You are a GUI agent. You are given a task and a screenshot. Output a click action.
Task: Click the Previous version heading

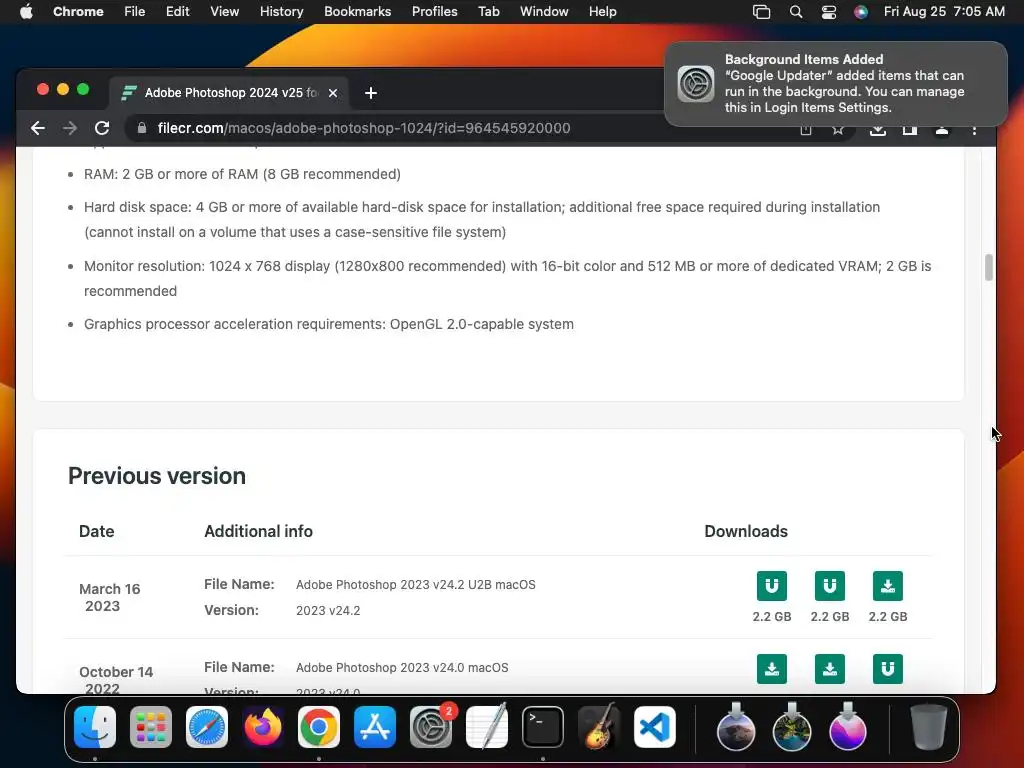(x=157, y=475)
